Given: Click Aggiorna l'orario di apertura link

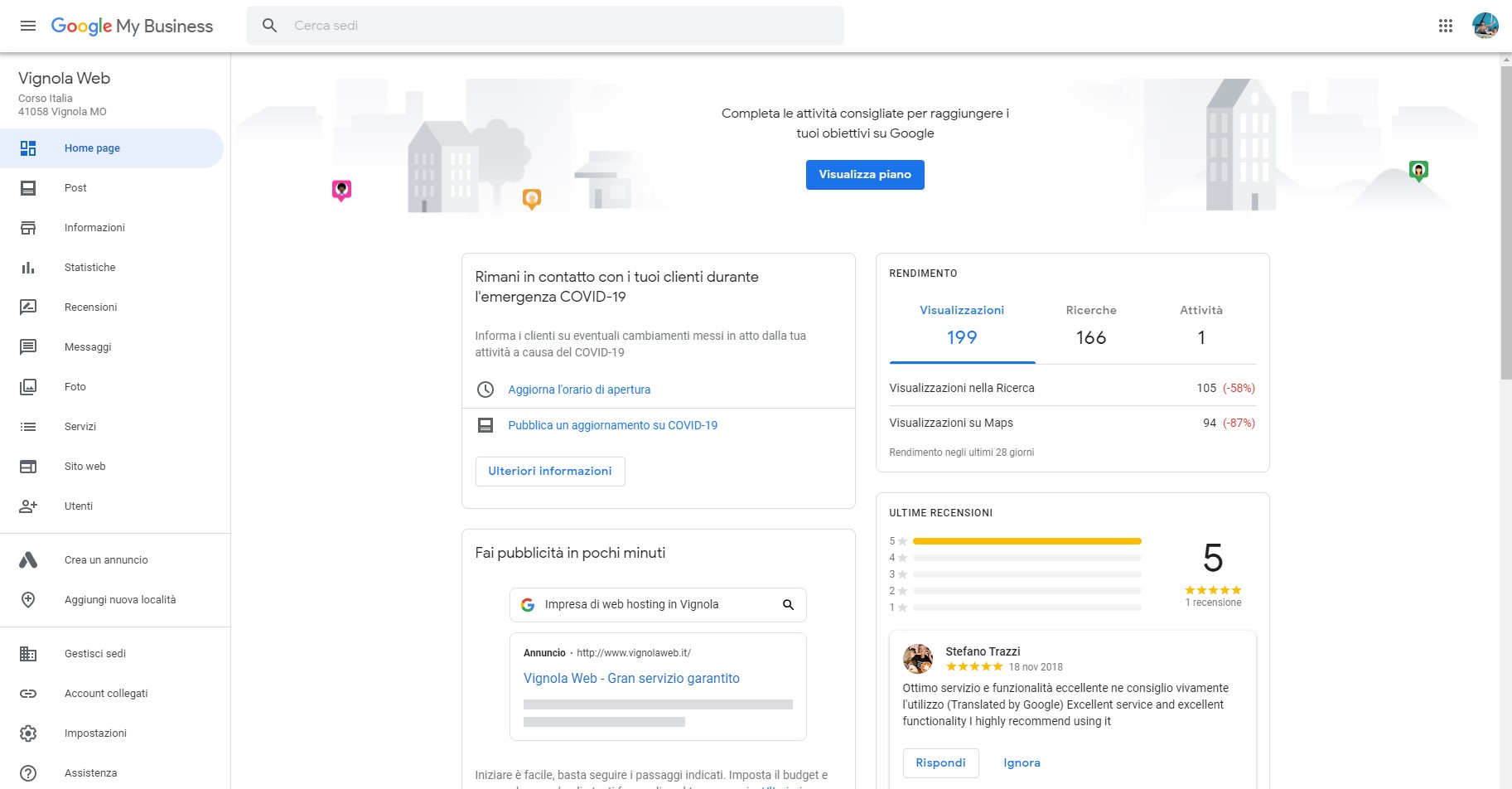Looking at the screenshot, I should click(x=578, y=390).
